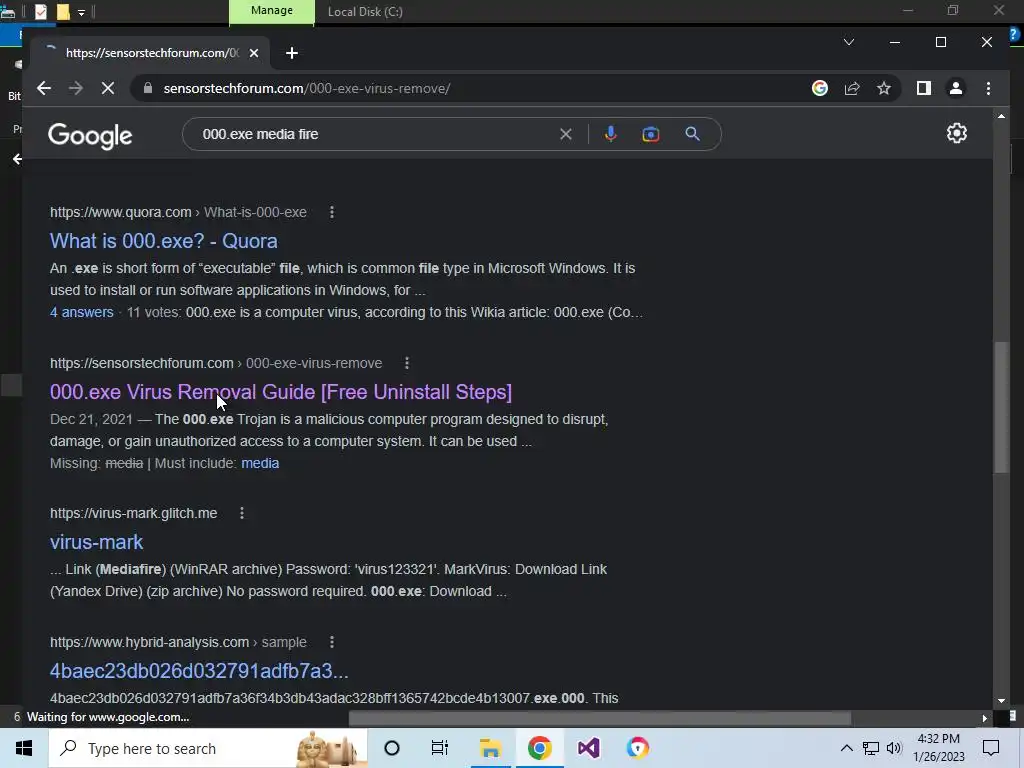Close the sensorstechforum tab
This screenshot has height=768, width=1024.
tap(254, 53)
